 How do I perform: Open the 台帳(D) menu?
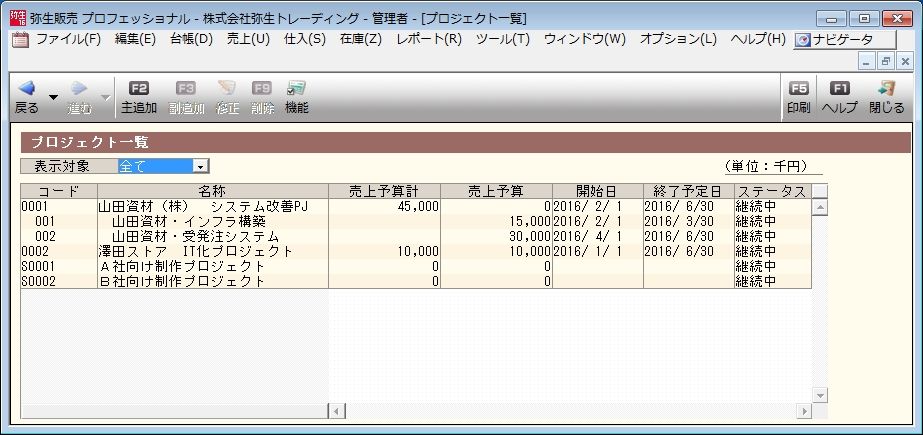(x=191, y=39)
